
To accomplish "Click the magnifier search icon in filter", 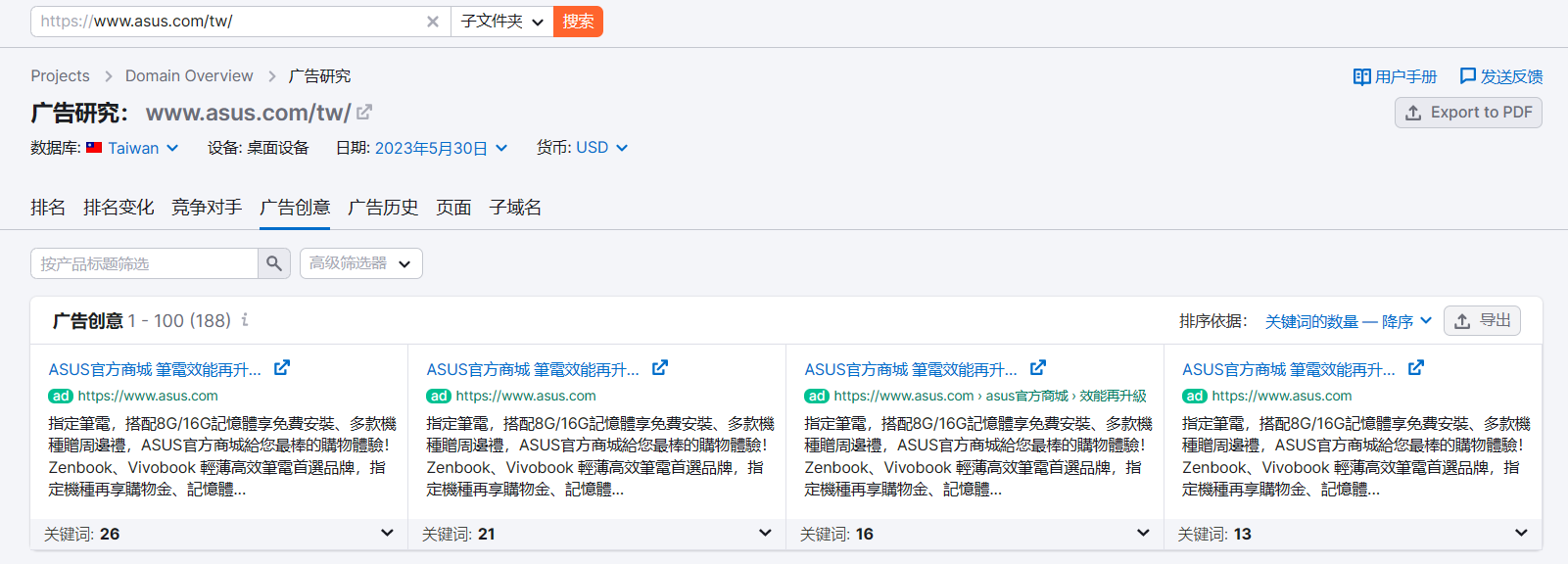I will pos(274,263).
